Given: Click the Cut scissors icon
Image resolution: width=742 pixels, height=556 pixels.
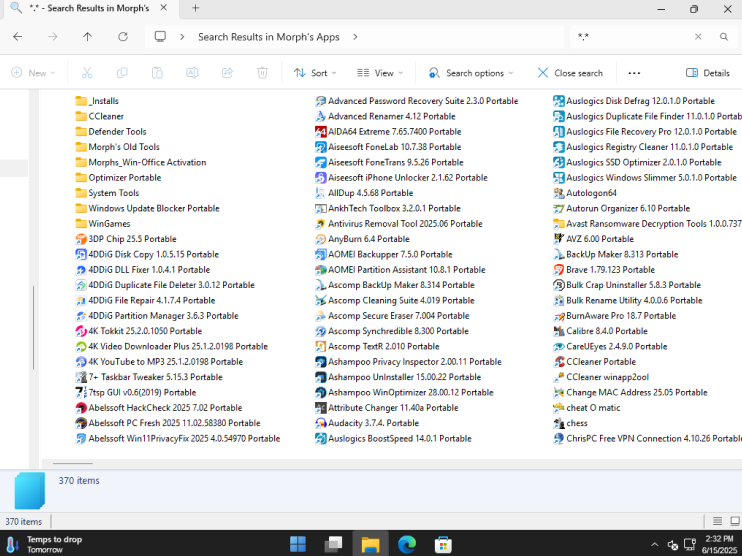Looking at the screenshot, I should point(87,73).
